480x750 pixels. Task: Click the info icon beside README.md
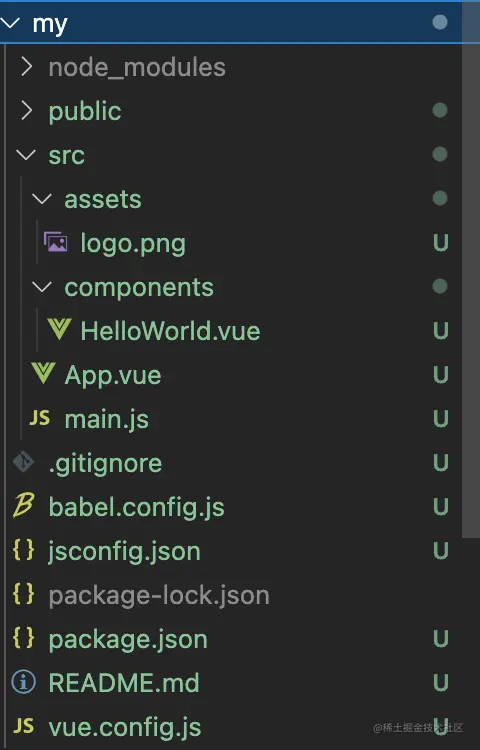(23, 682)
